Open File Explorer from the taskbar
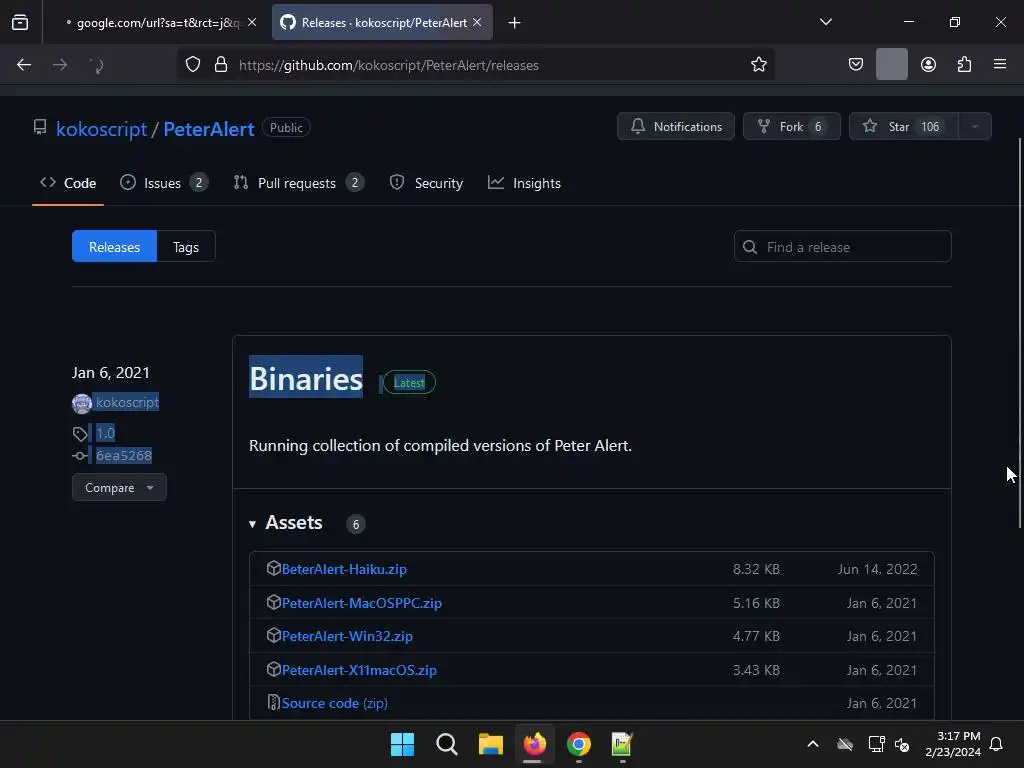The image size is (1024, 768). 490,744
